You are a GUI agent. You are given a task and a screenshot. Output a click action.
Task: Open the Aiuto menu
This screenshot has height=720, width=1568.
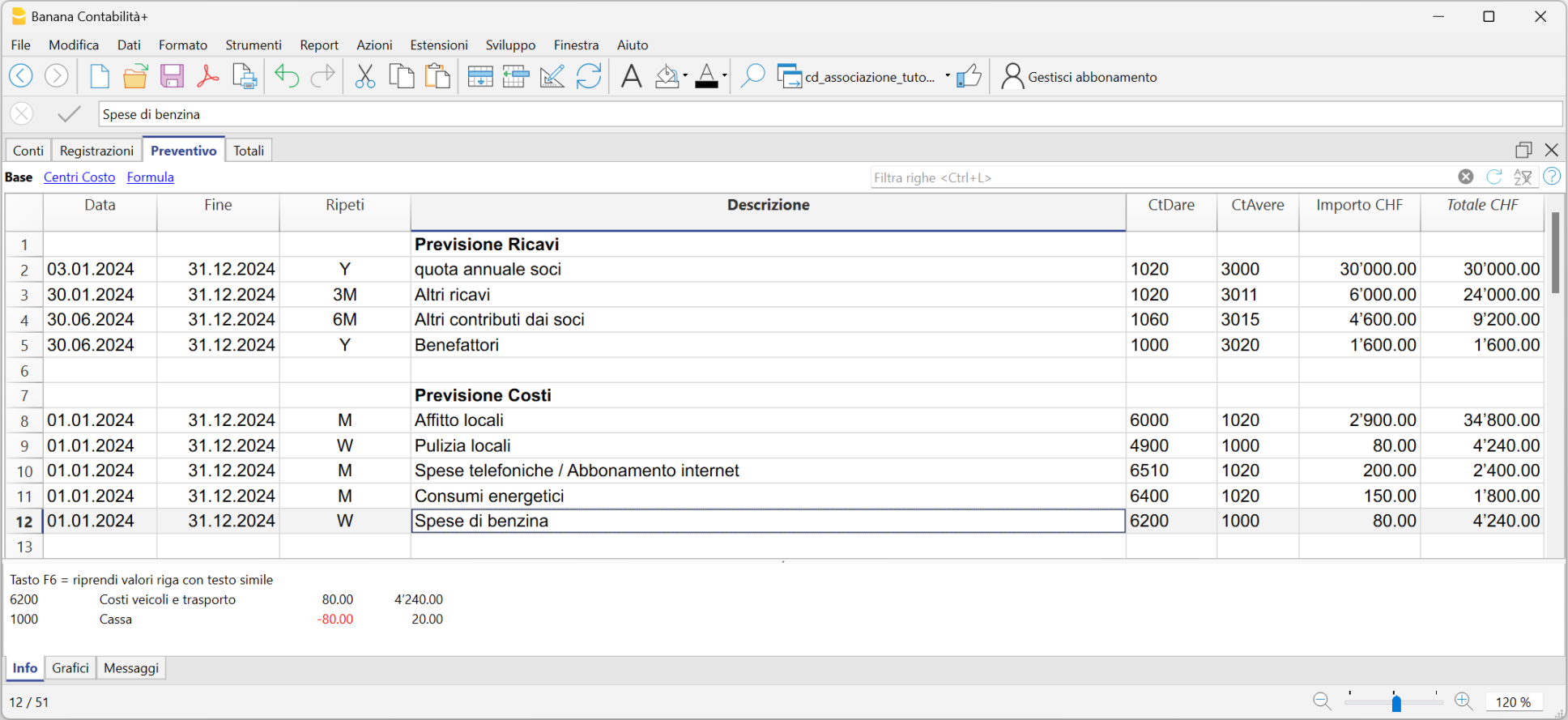point(633,45)
